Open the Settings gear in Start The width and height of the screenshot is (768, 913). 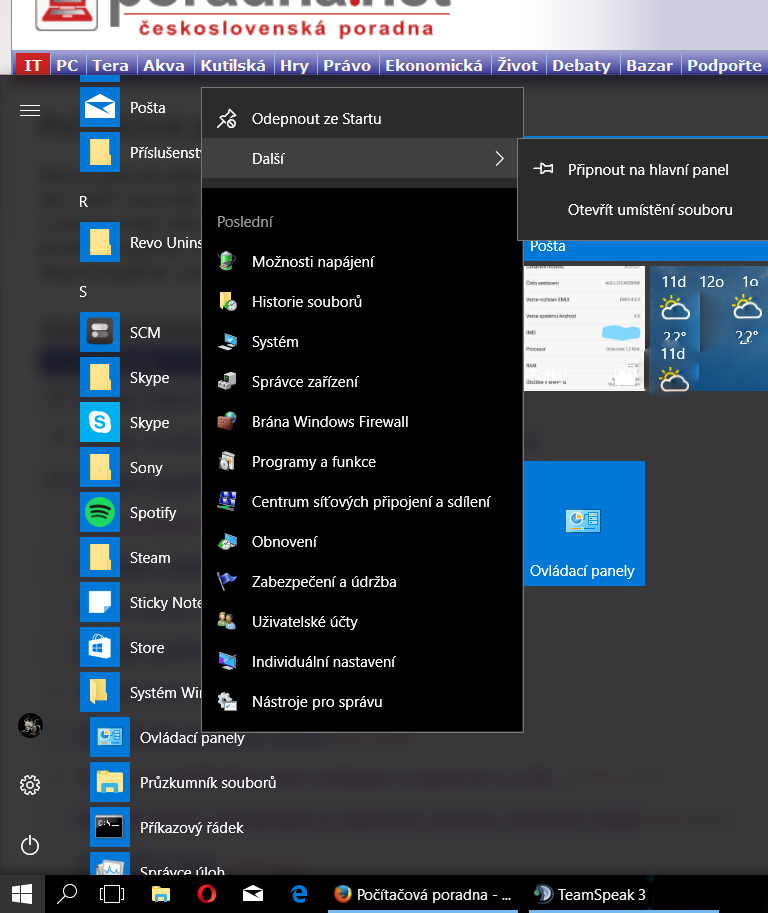point(30,785)
